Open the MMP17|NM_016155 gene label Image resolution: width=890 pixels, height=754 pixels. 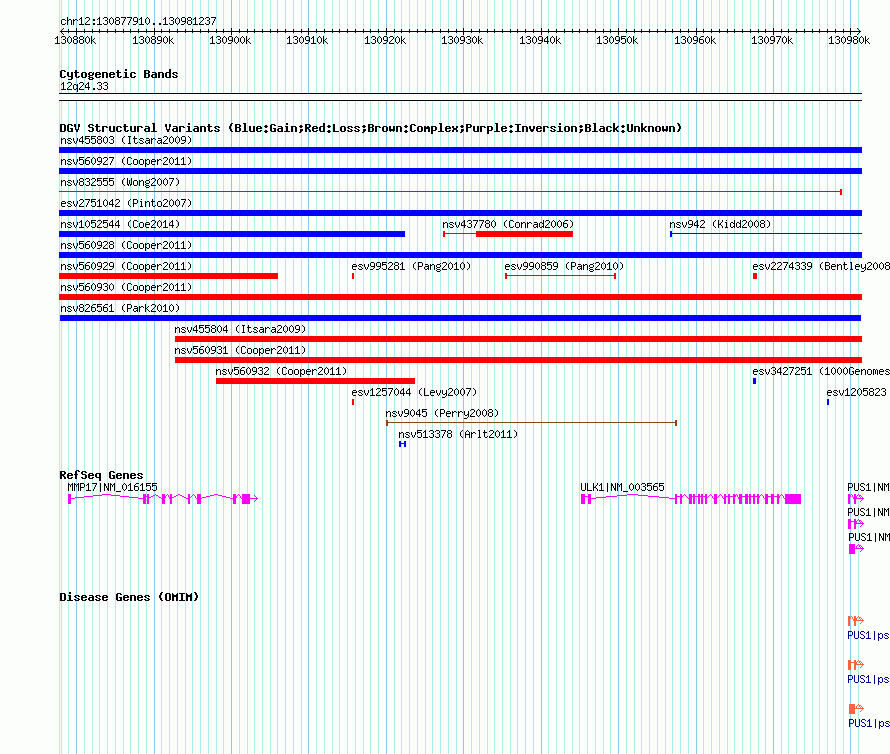[x=112, y=487]
